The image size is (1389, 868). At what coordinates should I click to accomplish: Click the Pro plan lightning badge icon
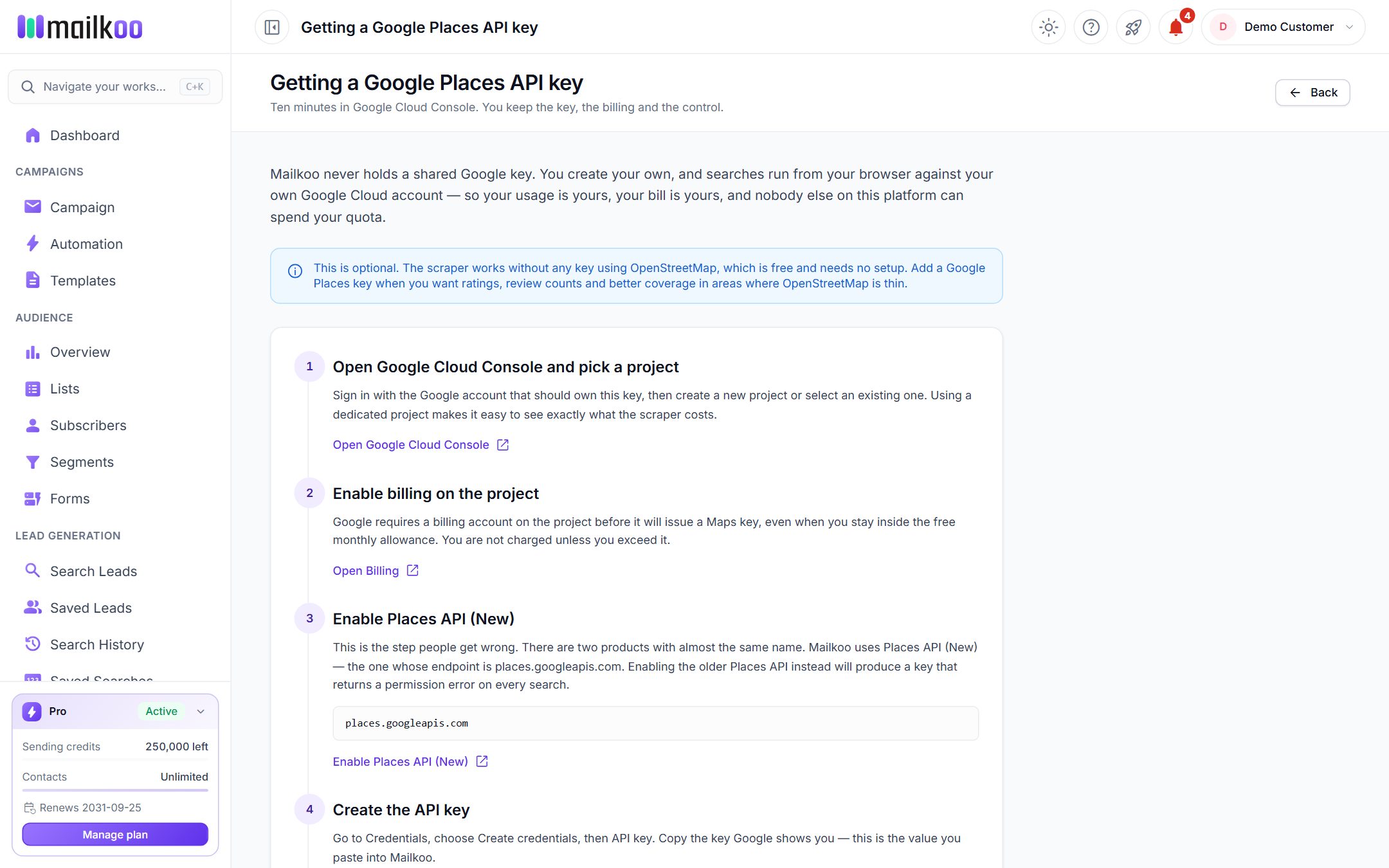32,711
